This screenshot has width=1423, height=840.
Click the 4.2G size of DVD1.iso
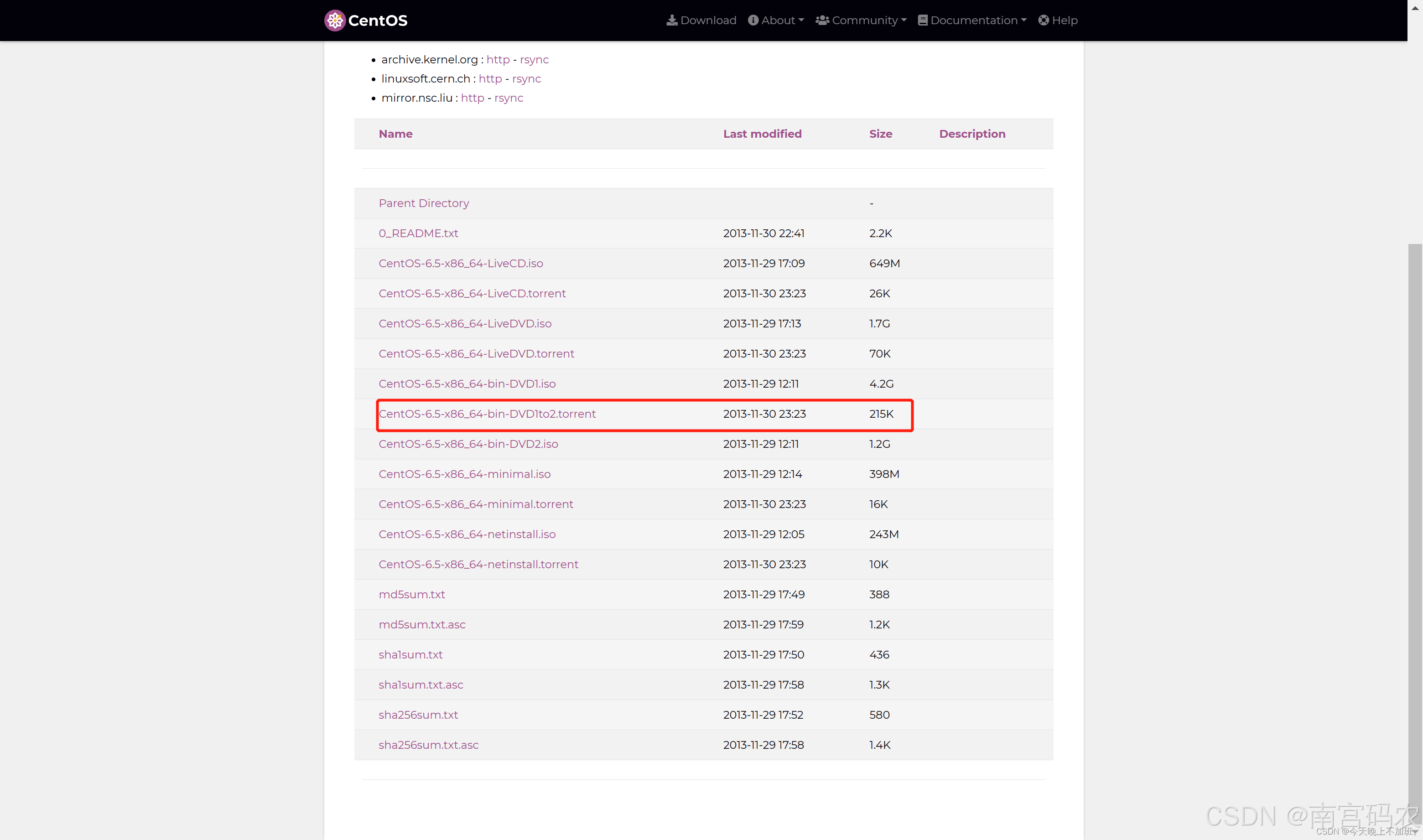(x=881, y=384)
